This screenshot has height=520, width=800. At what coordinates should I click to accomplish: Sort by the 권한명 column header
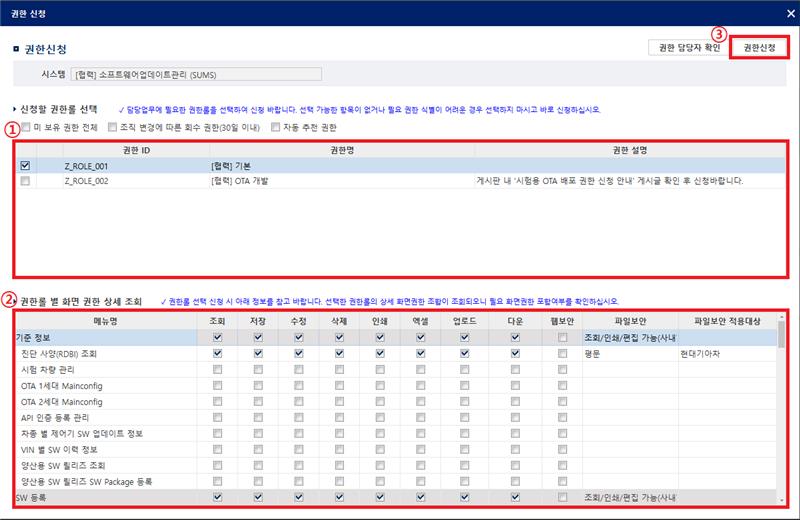342,151
